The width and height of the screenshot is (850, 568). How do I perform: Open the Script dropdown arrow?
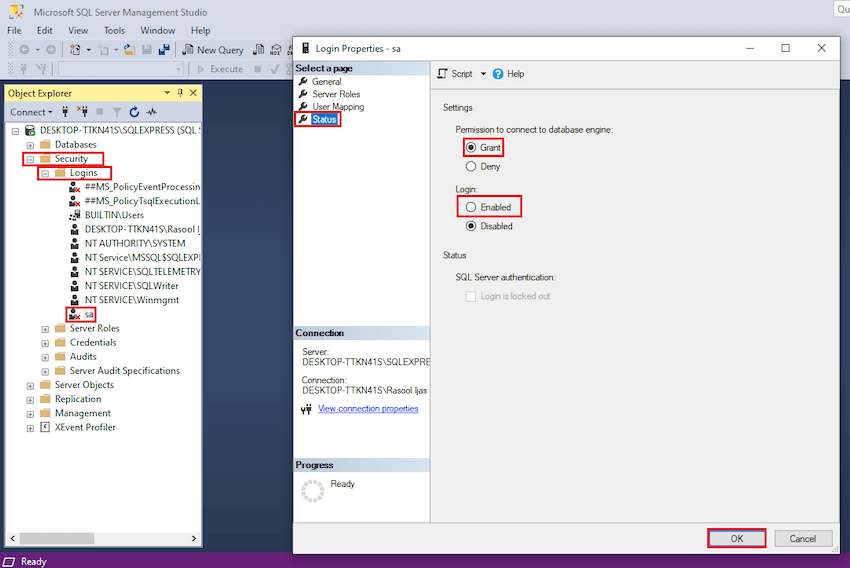click(483, 74)
